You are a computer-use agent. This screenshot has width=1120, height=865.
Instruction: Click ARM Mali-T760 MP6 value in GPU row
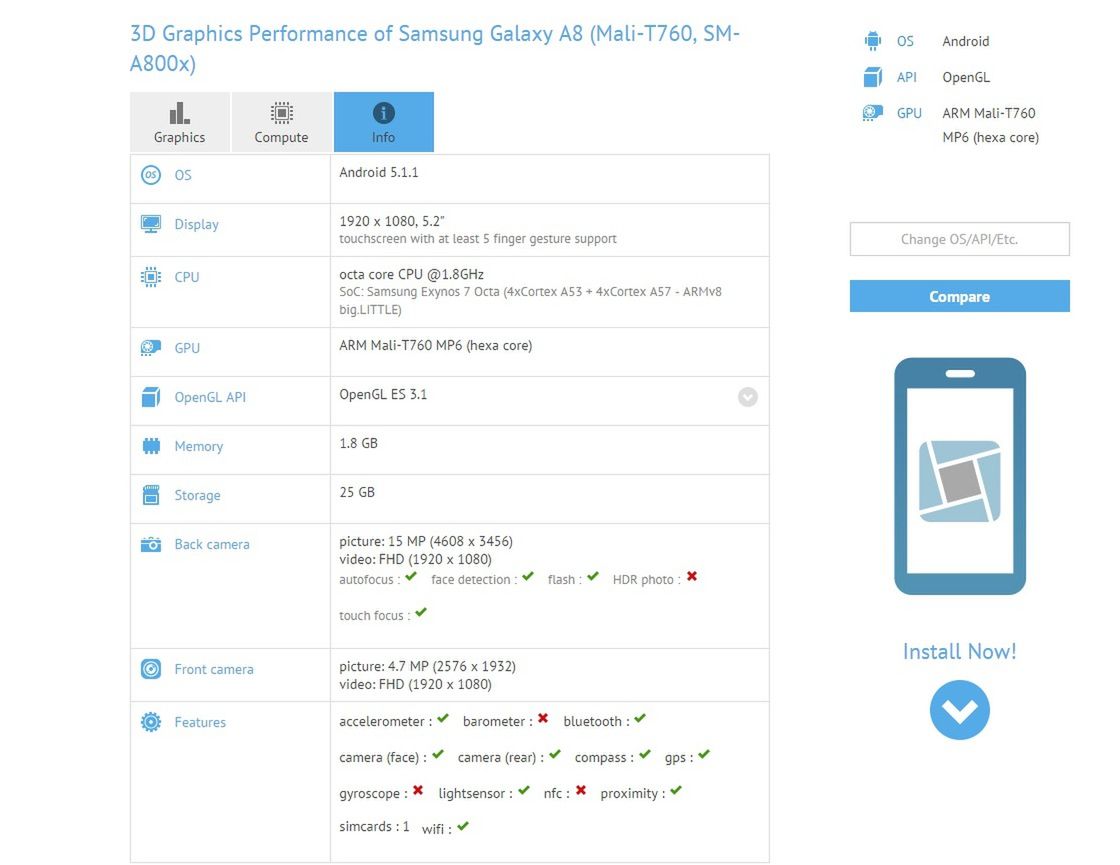point(436,346)
